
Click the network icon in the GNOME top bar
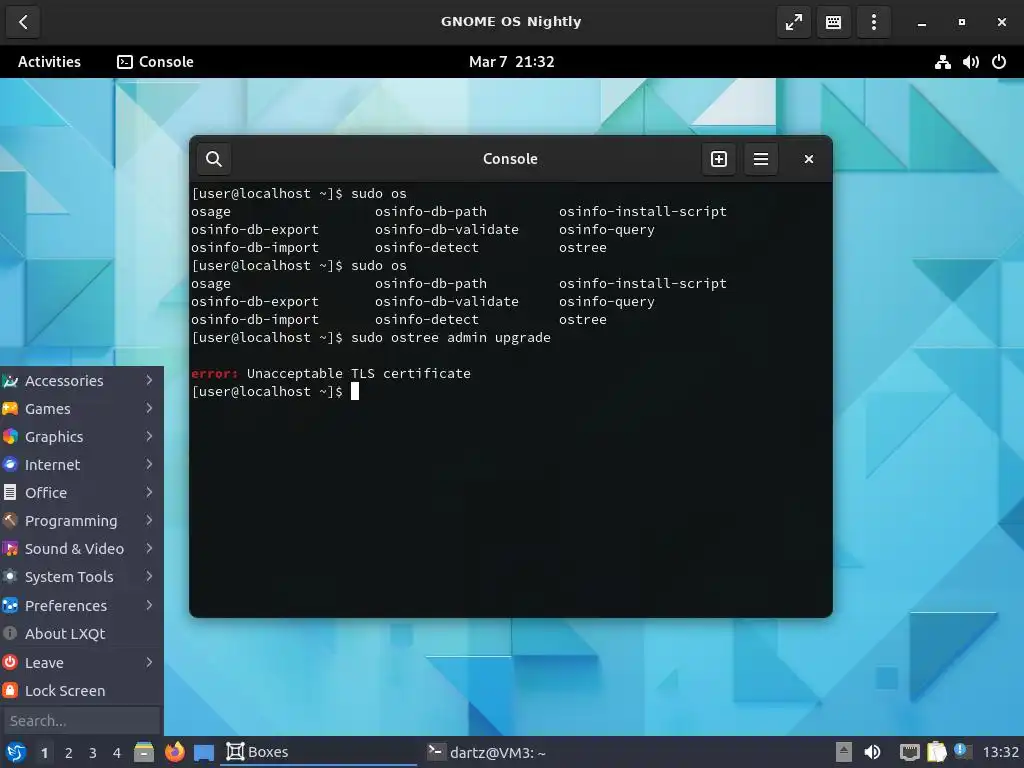942,62
